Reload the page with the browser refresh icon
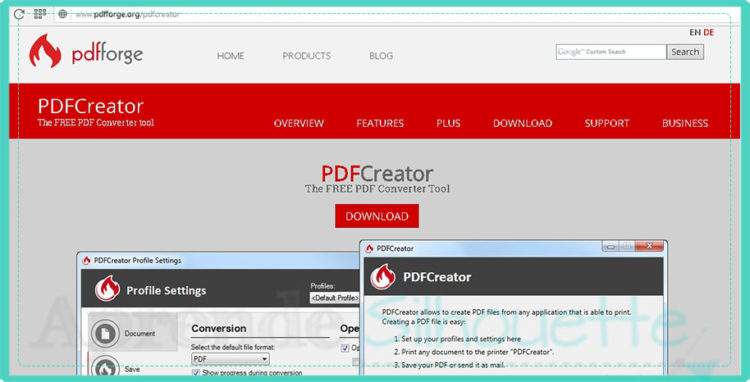 pos(19,14)
